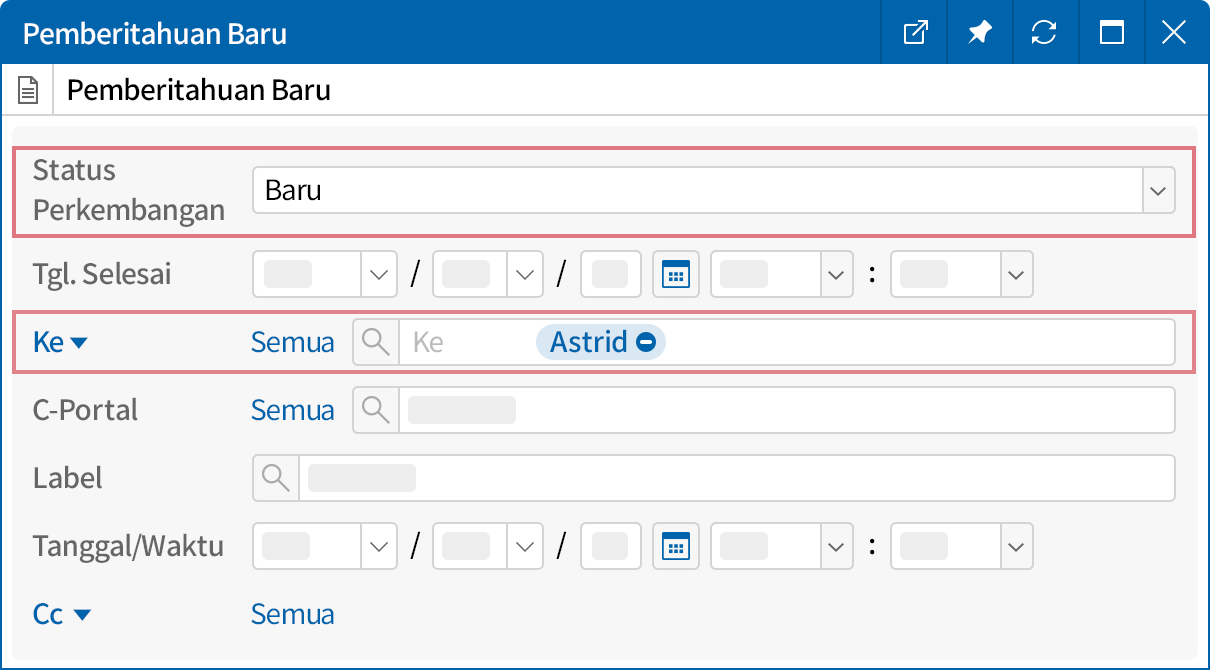Click Semua next to the Ke field
The image size is (1210, 670).
point(292,341)
